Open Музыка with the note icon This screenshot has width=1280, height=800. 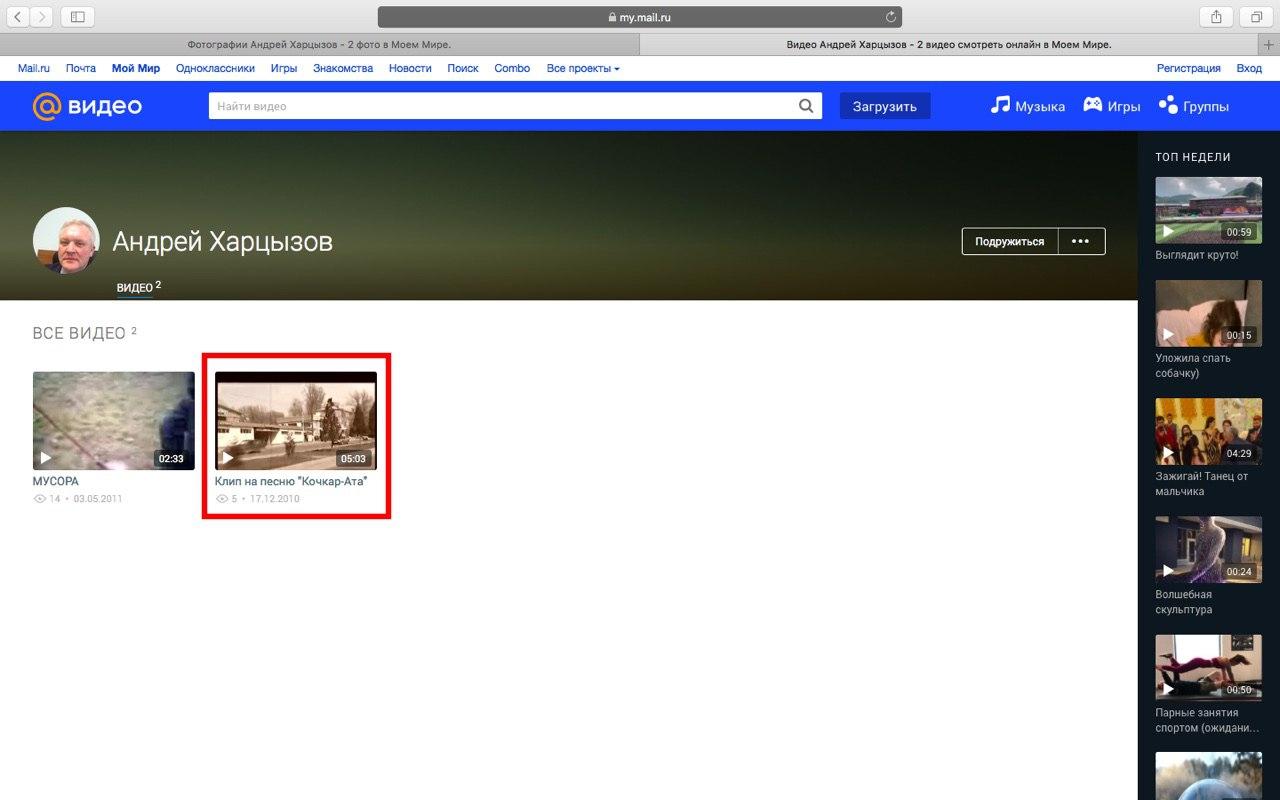(1027, 106)
